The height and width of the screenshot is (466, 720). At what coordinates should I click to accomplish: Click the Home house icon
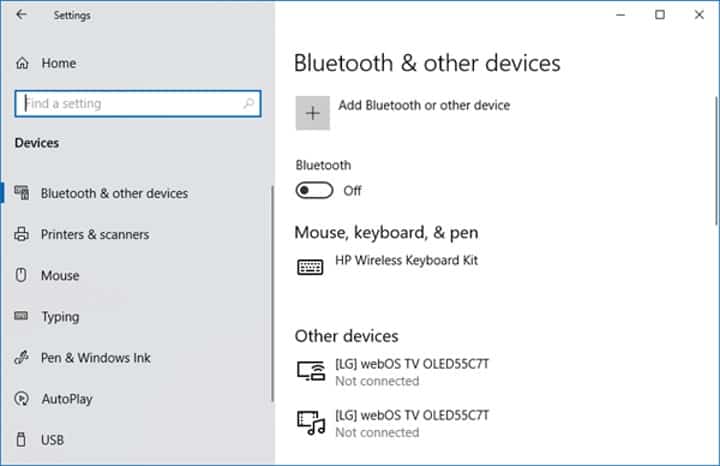point(22,63)
